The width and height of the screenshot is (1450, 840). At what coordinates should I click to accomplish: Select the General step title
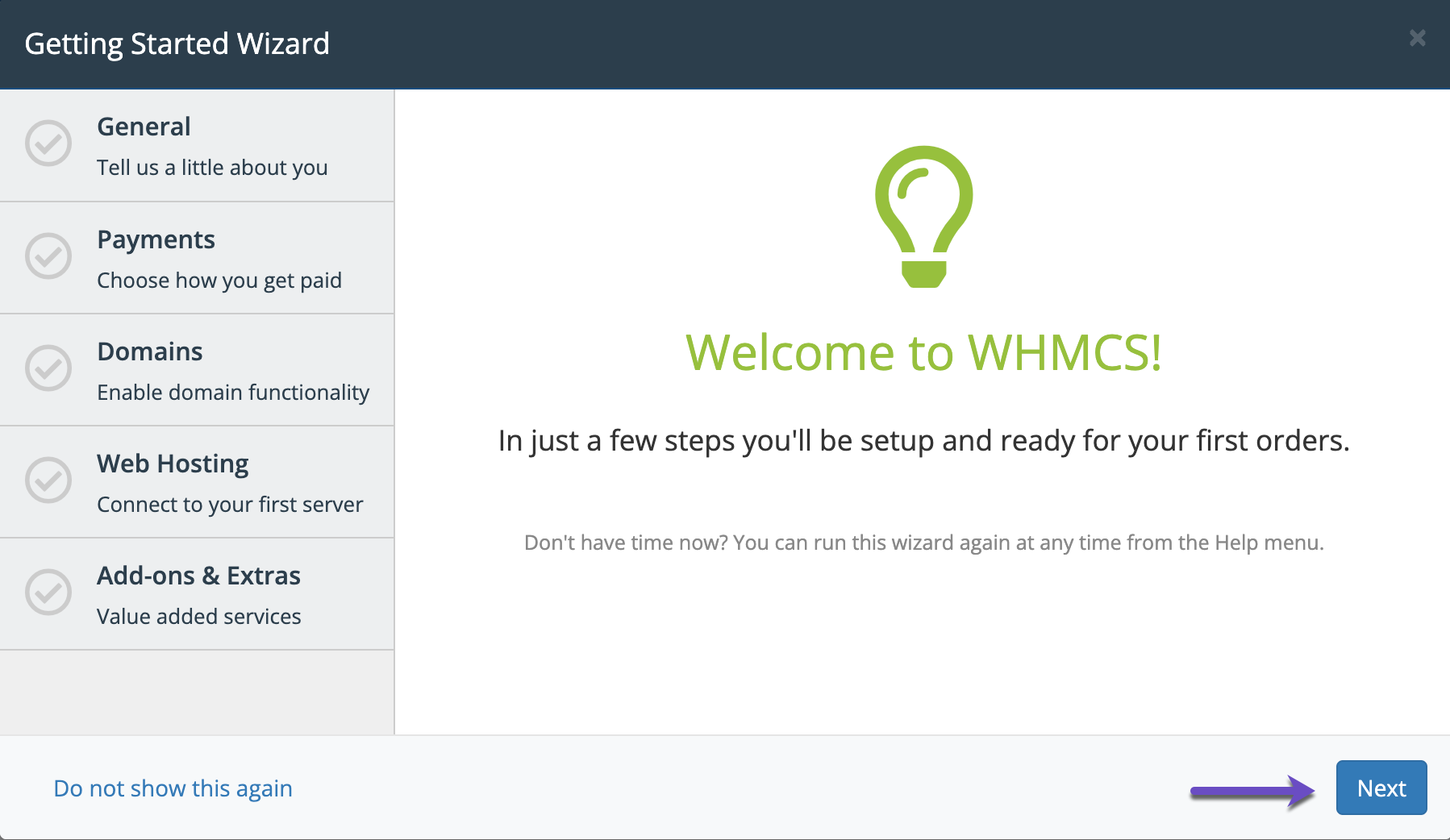click(x=144, y=127)
